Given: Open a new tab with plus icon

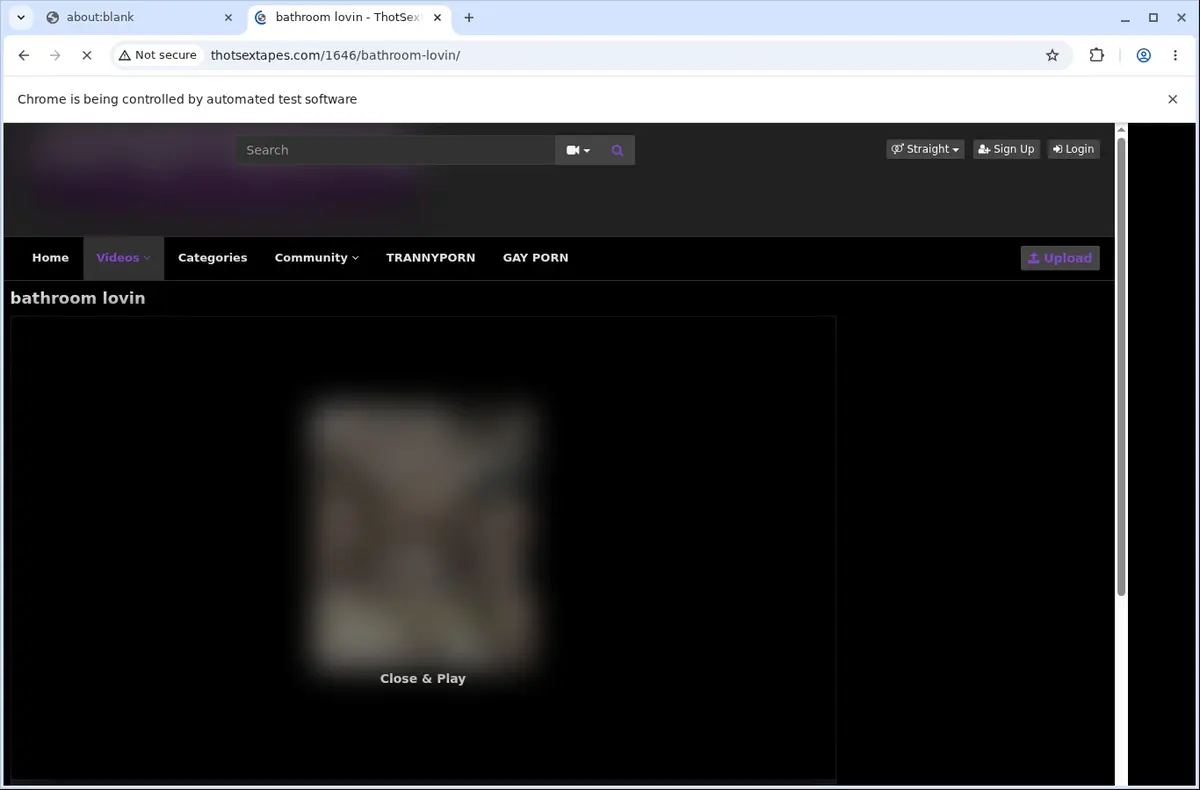Looking at the screenshot, I should (x=469, y=17).
